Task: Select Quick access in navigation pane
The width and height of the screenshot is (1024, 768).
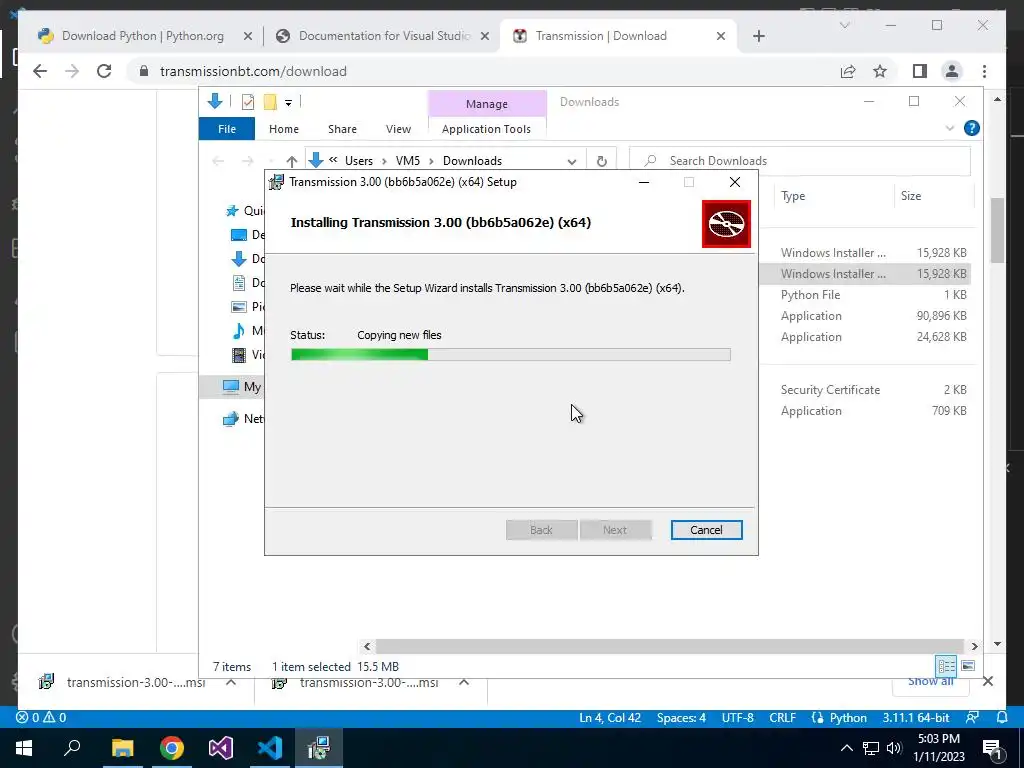Action: tap(245, 211)
